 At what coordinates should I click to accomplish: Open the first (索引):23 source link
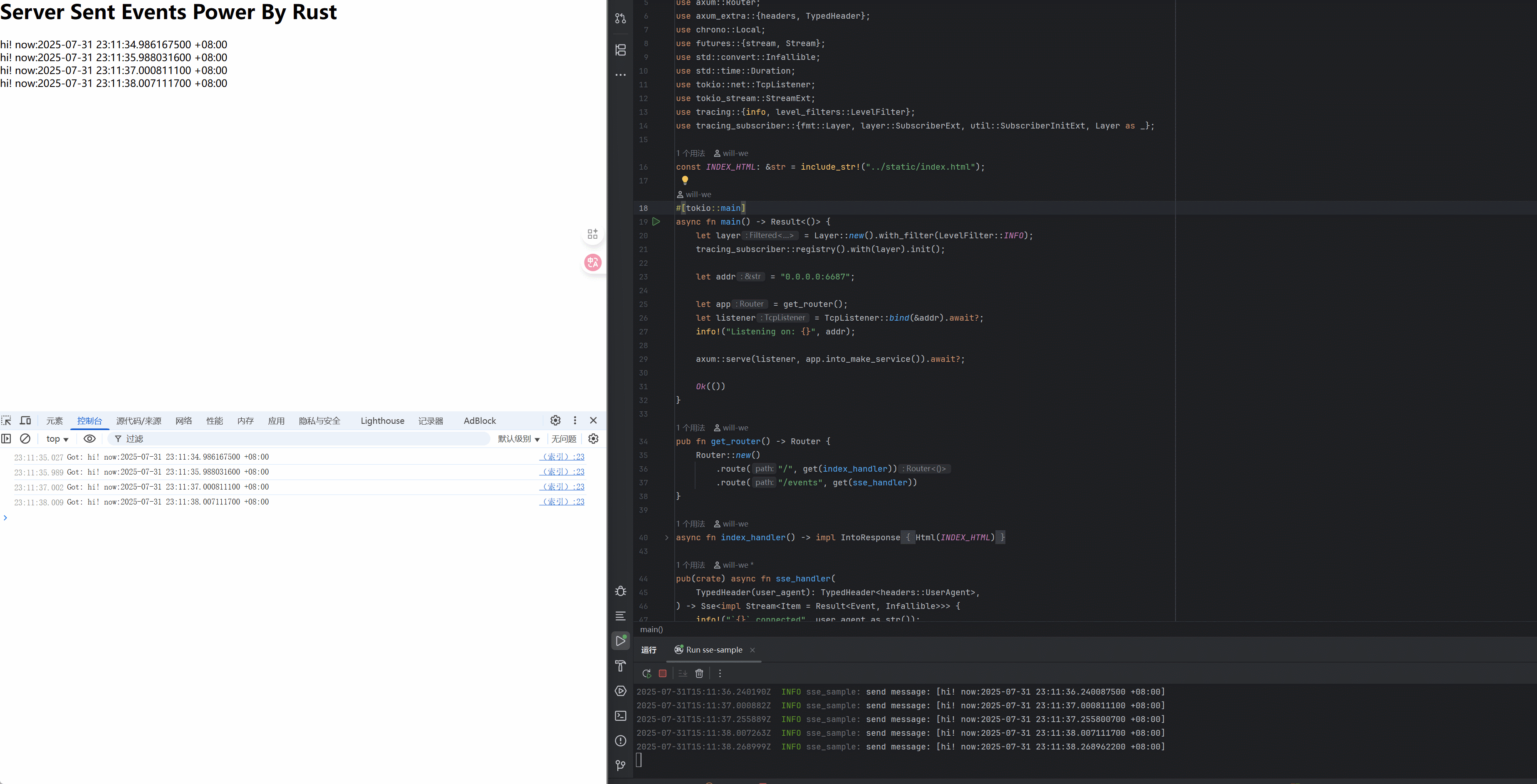point(562,456)
